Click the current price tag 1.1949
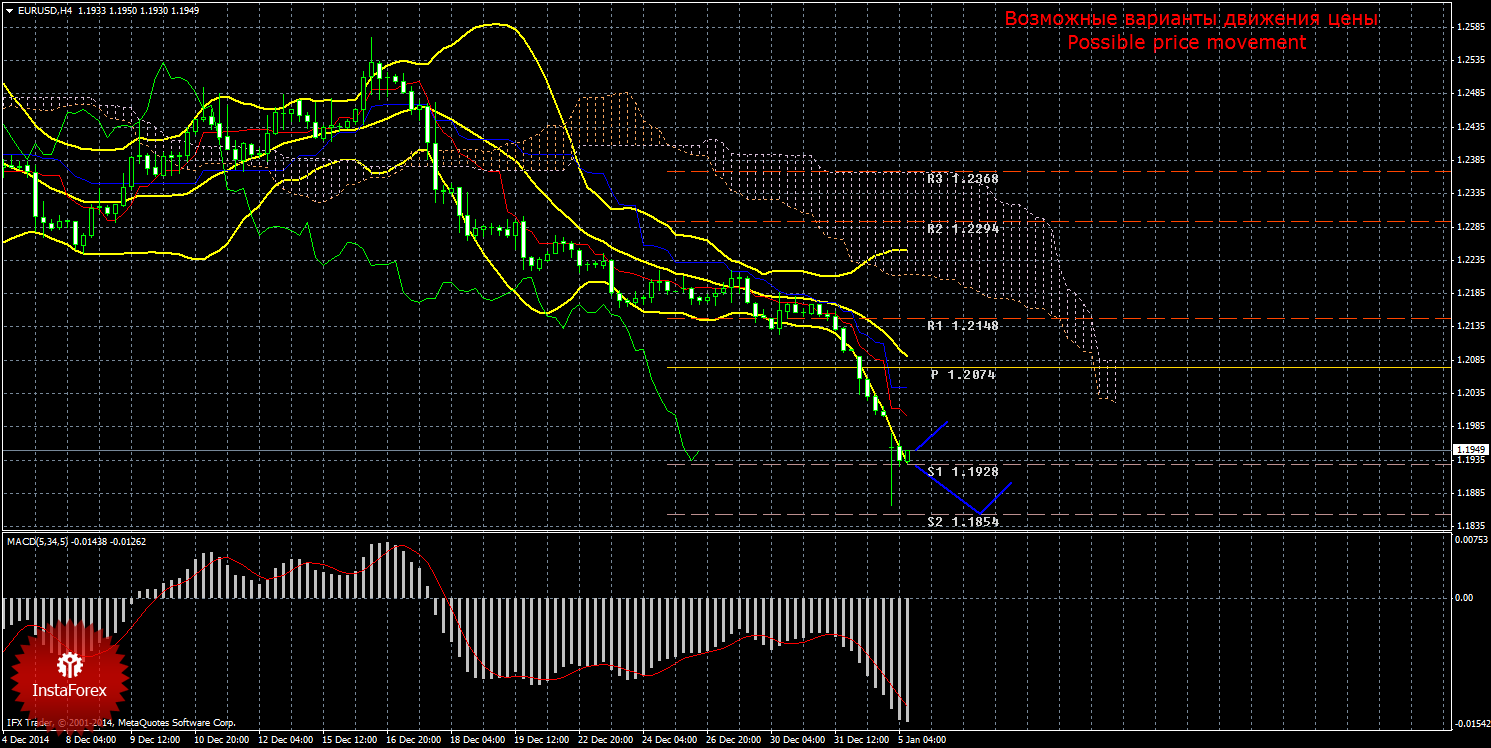This screenshot has width=1491, height=748. point(1468,449)
